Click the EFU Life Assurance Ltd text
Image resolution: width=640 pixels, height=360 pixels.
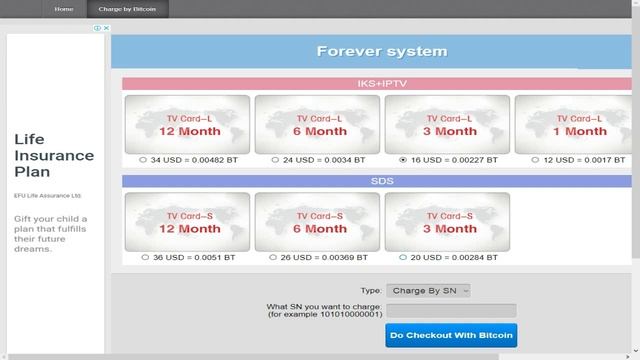(47, 196)
